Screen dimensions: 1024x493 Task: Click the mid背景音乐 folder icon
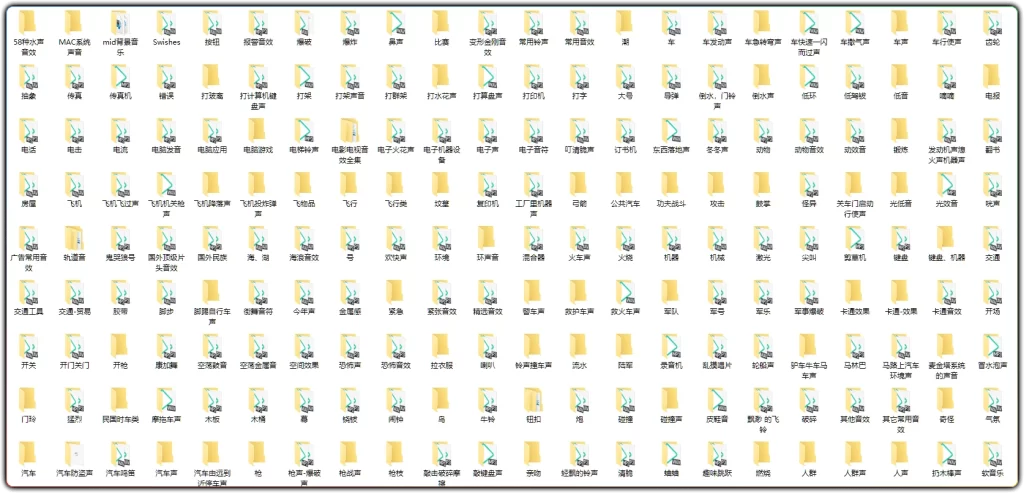[120, 23]
